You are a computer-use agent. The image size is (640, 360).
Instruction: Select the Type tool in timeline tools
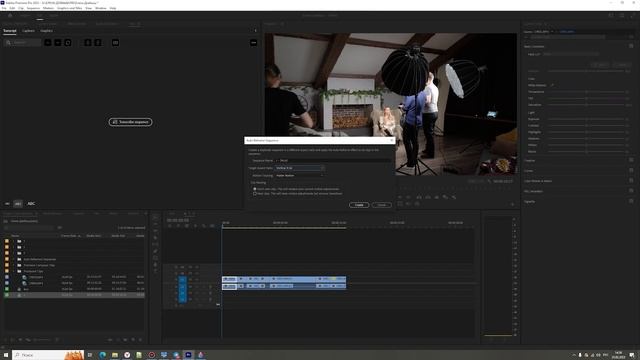[x=155, y=271]
